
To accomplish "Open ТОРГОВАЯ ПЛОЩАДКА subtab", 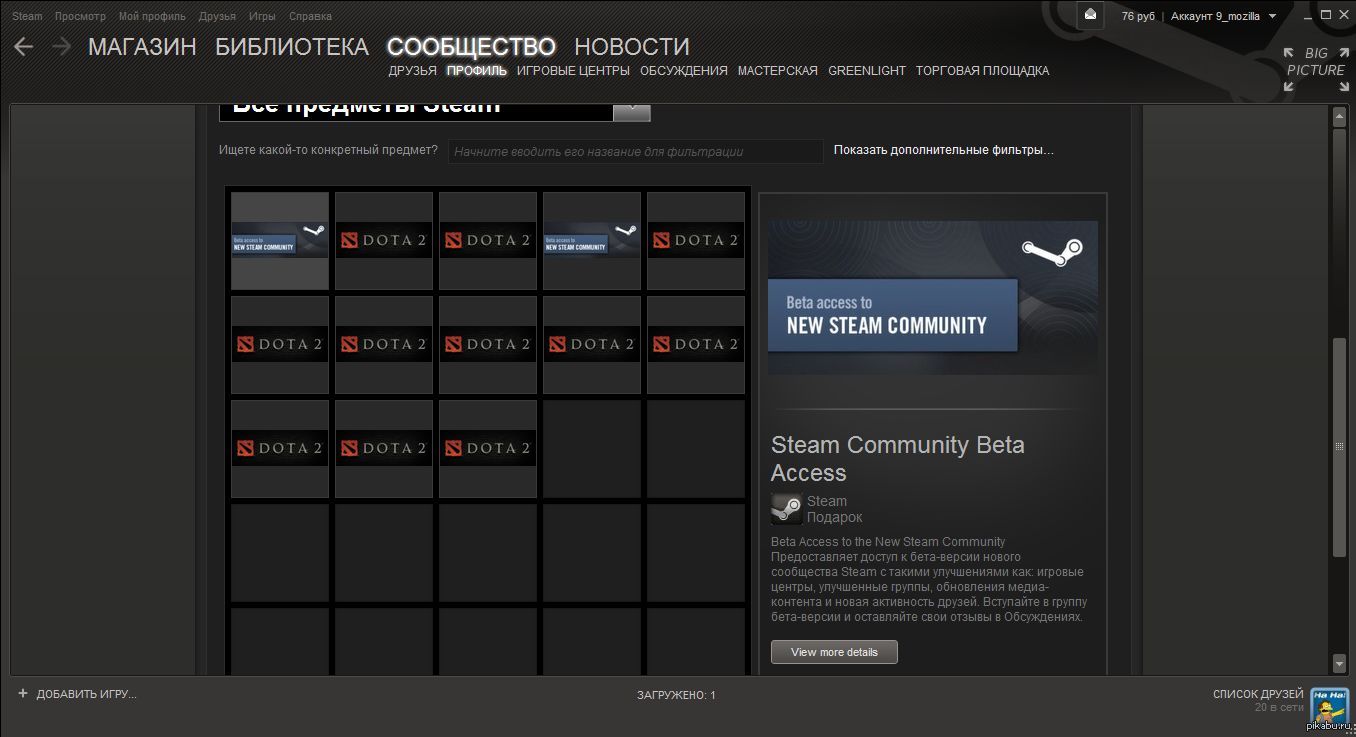I will pyautogui.click(x=982, y=71).
